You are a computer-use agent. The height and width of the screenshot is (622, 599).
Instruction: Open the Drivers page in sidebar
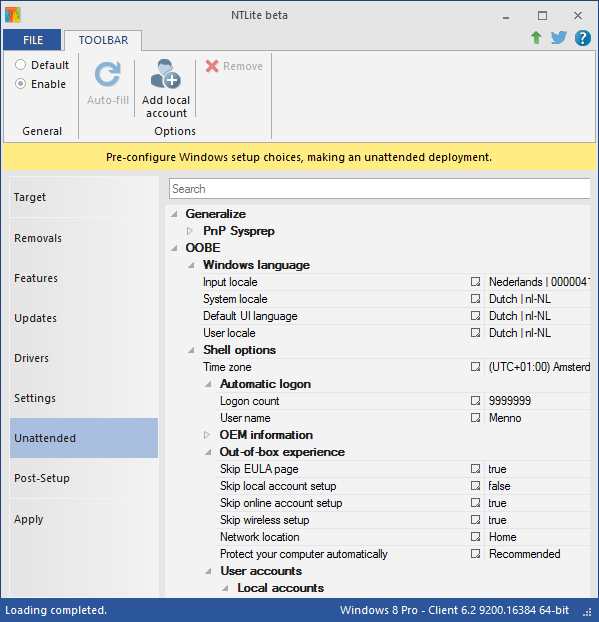pyautogui.click(x=84, y=358)
